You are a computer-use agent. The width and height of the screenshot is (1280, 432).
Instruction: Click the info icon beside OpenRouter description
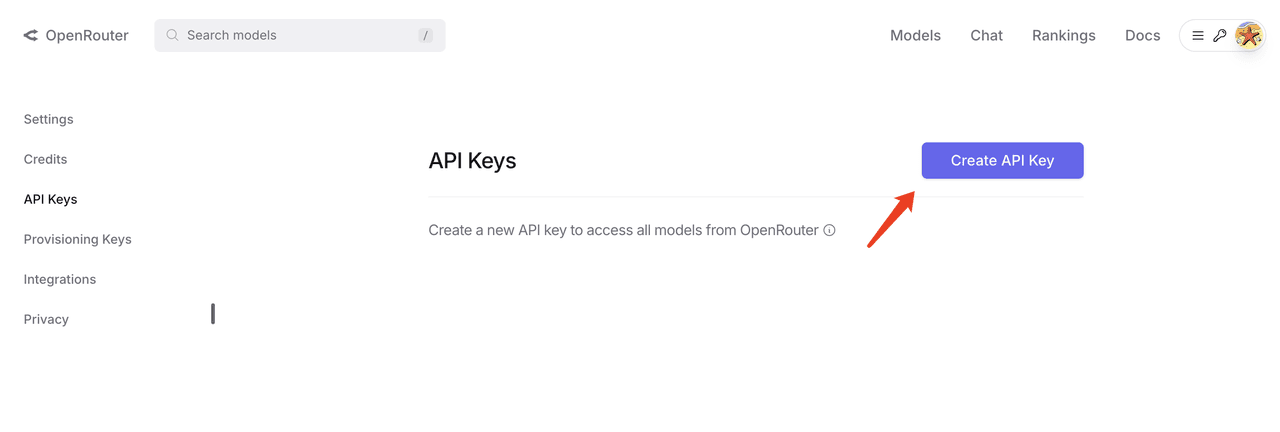(829, 230)
